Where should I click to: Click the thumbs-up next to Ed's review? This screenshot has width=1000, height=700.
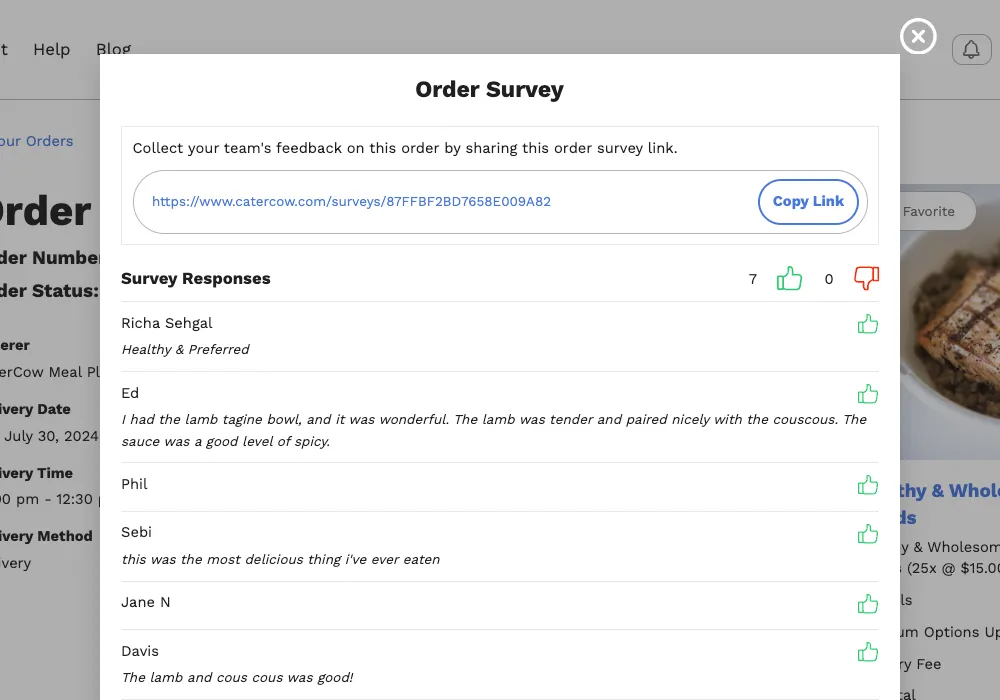point(867,393)
